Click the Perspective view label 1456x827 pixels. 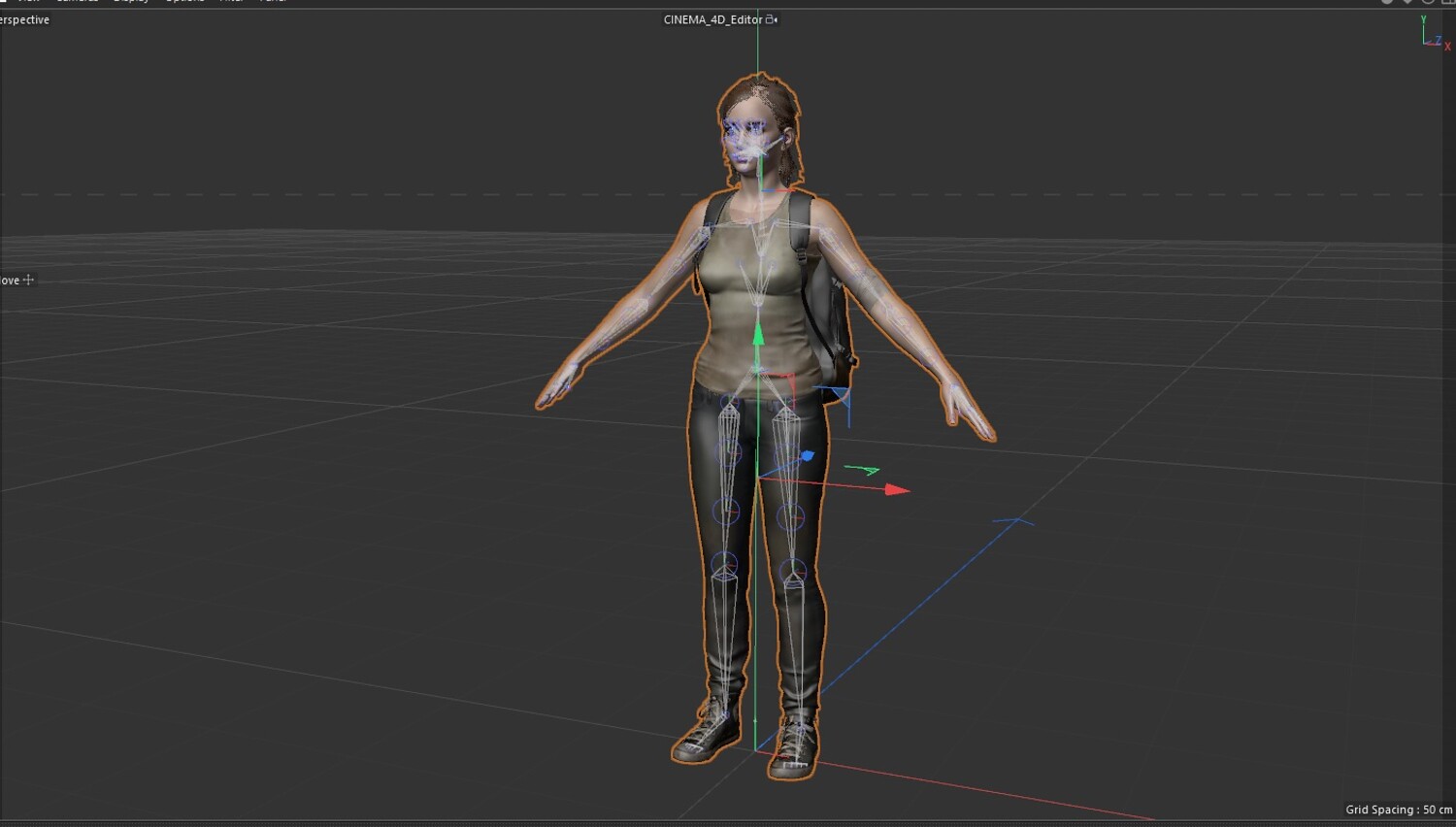coord(24,19)
